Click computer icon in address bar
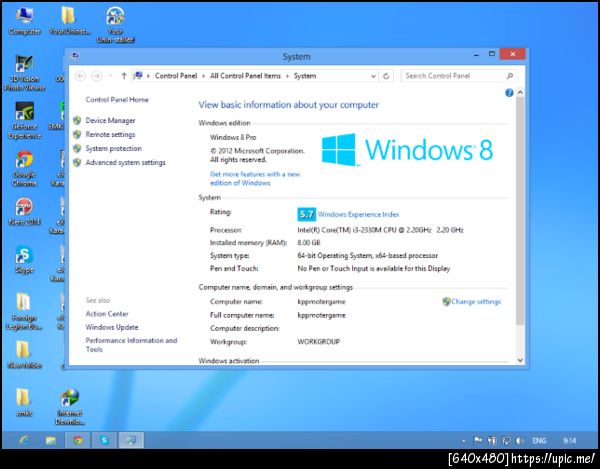Image resolution: width=600 pixels, height=469 pixels. click(x=139, y=76)
